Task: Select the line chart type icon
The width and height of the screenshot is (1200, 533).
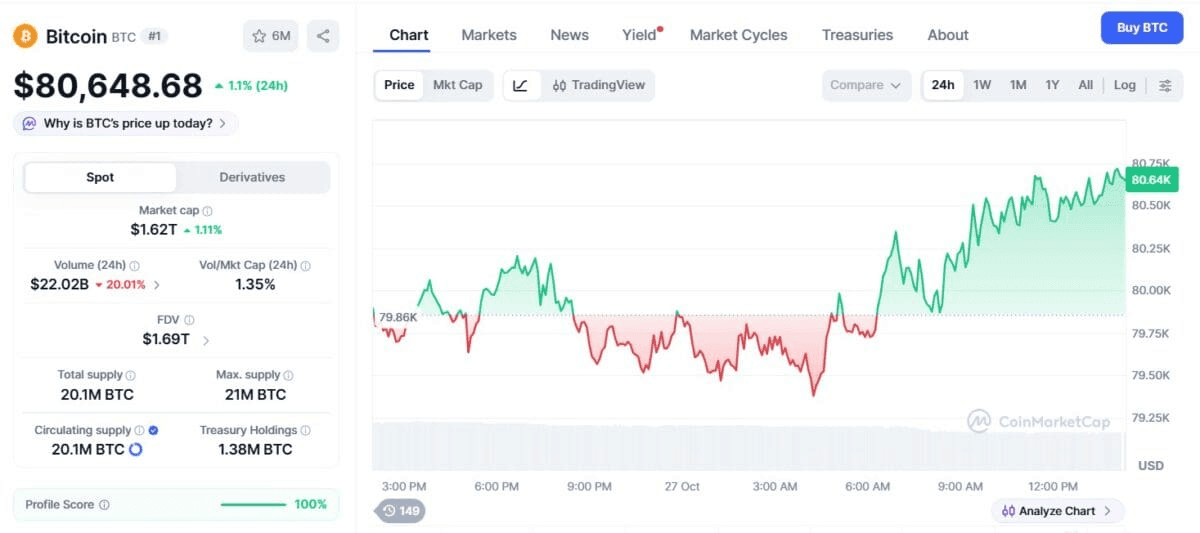Action: [x=520, y=85]
